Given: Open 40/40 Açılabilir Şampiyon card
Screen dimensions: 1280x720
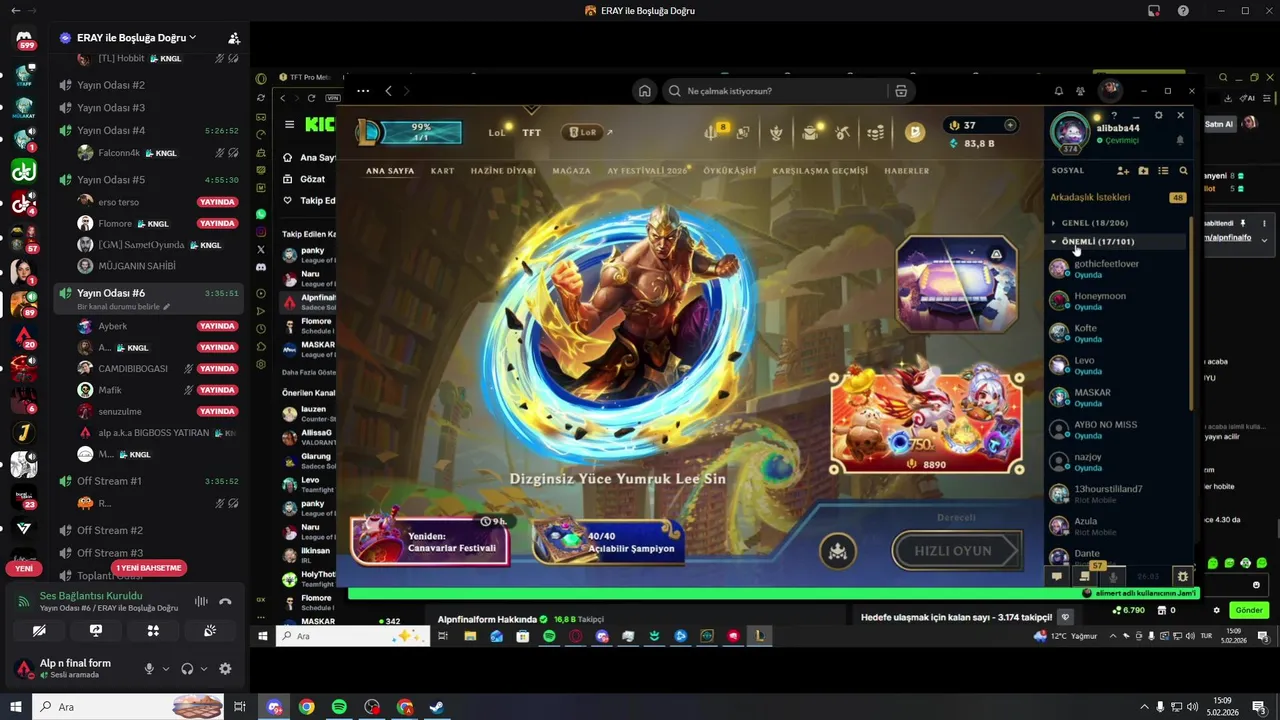Looking at the screenshot, I should [x=609, y=542].
